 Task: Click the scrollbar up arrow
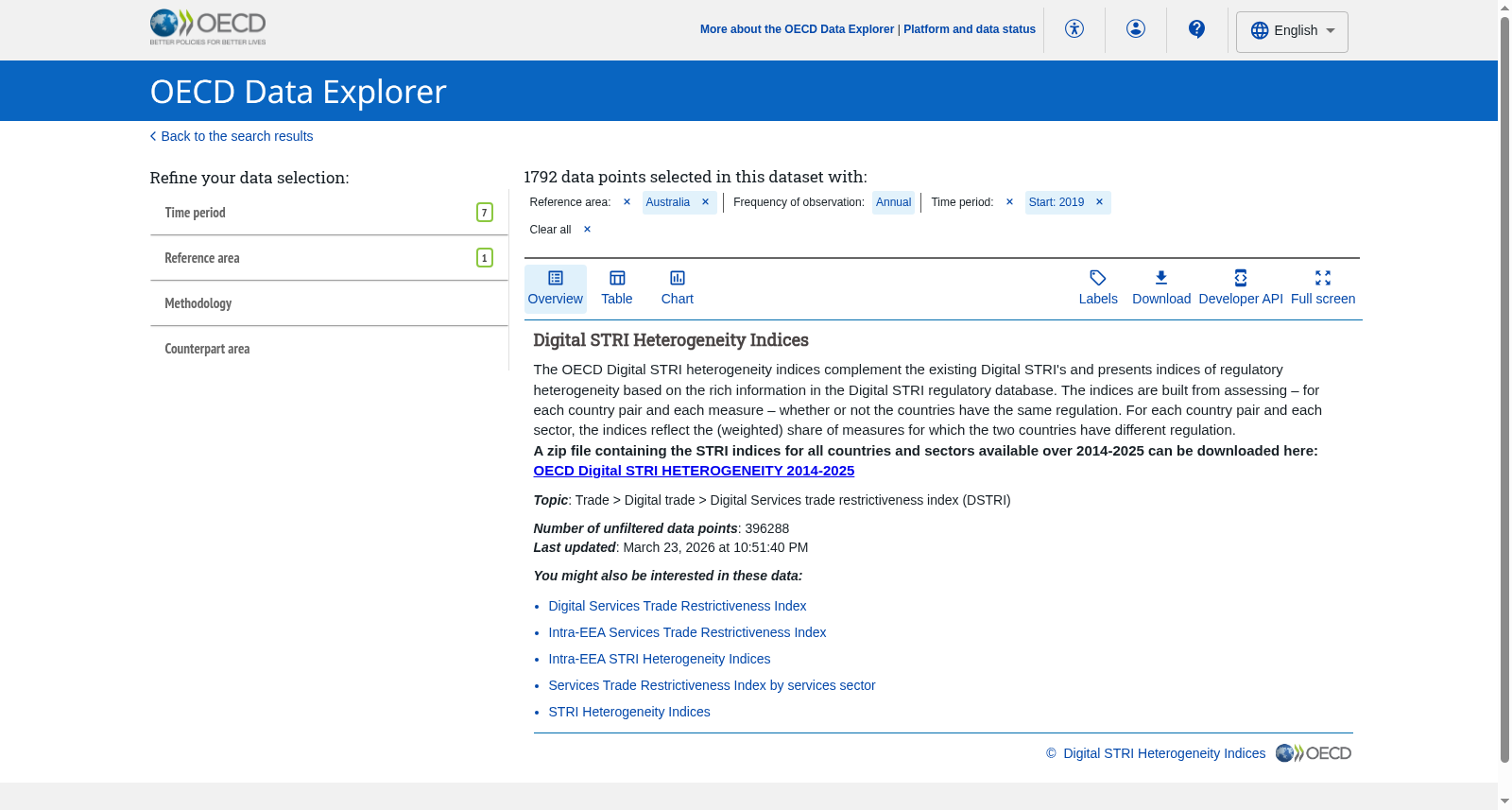pyautogui.click(x=1504, y=8)
